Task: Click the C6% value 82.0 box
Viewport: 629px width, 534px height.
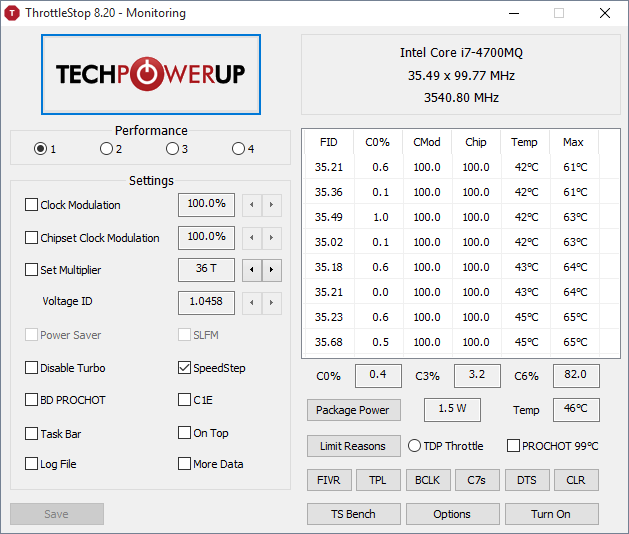Action: point(576,376)
